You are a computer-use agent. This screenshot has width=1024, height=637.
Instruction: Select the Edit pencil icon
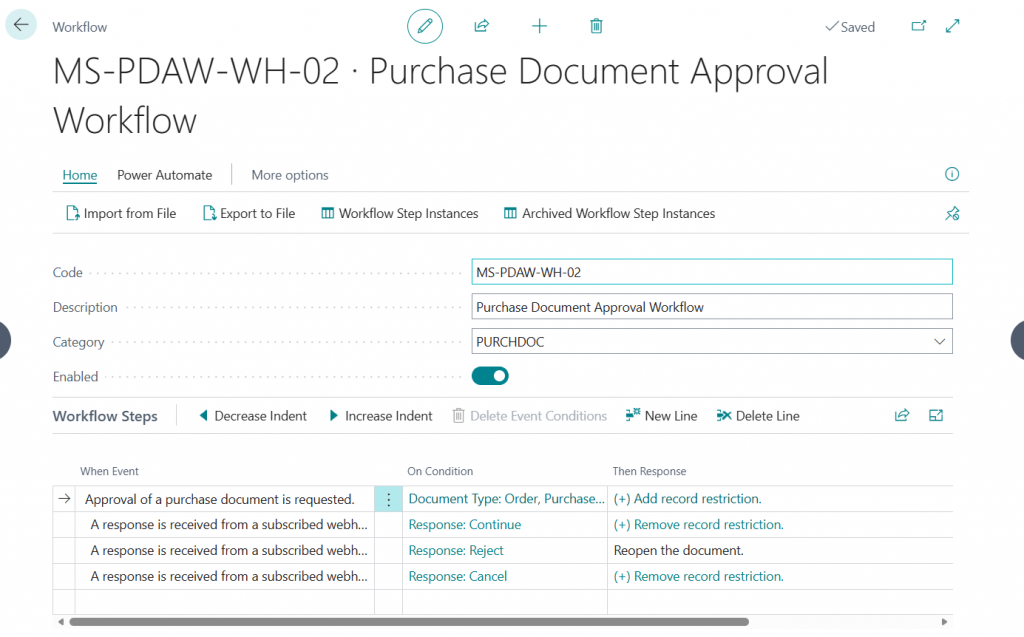(424, 26)
